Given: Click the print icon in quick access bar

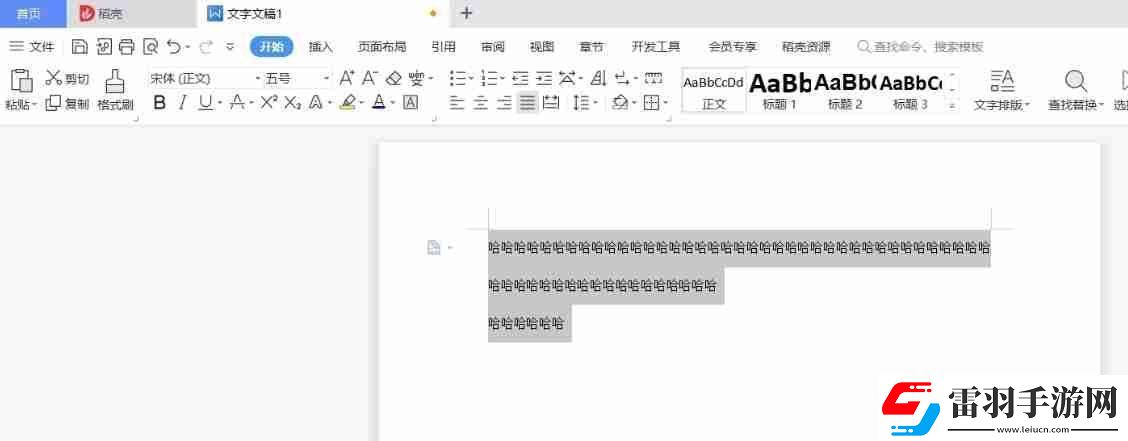Looking at the screenshot, I should point(127,46).
